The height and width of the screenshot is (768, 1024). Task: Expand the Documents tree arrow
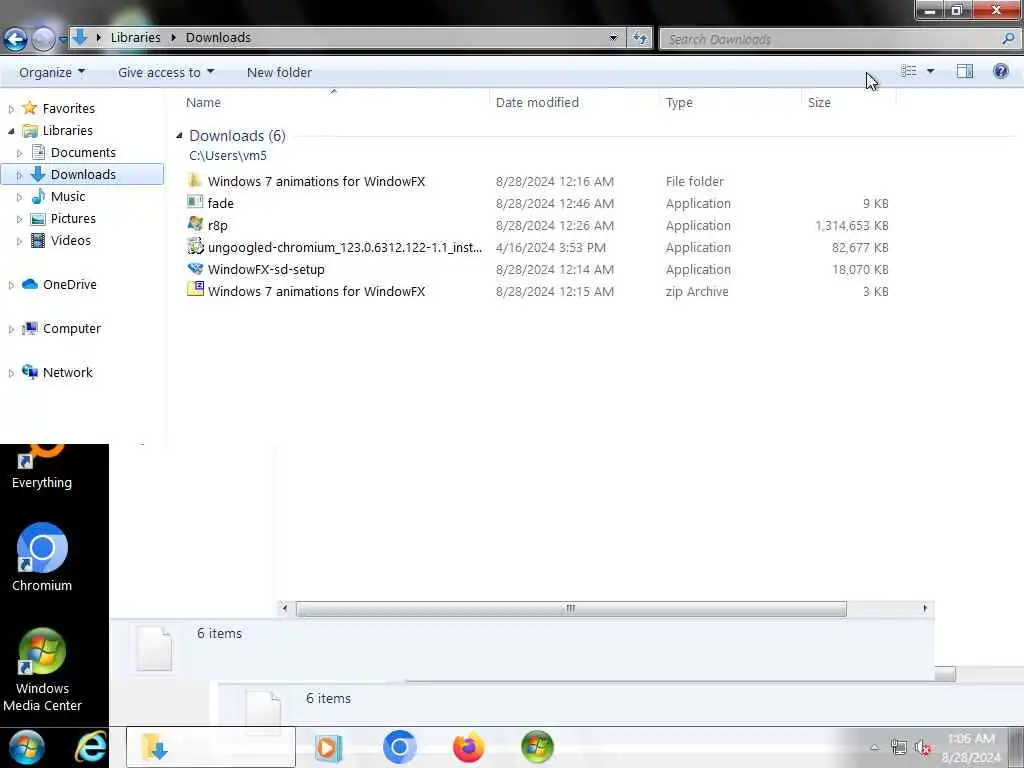tap(20, 153)
